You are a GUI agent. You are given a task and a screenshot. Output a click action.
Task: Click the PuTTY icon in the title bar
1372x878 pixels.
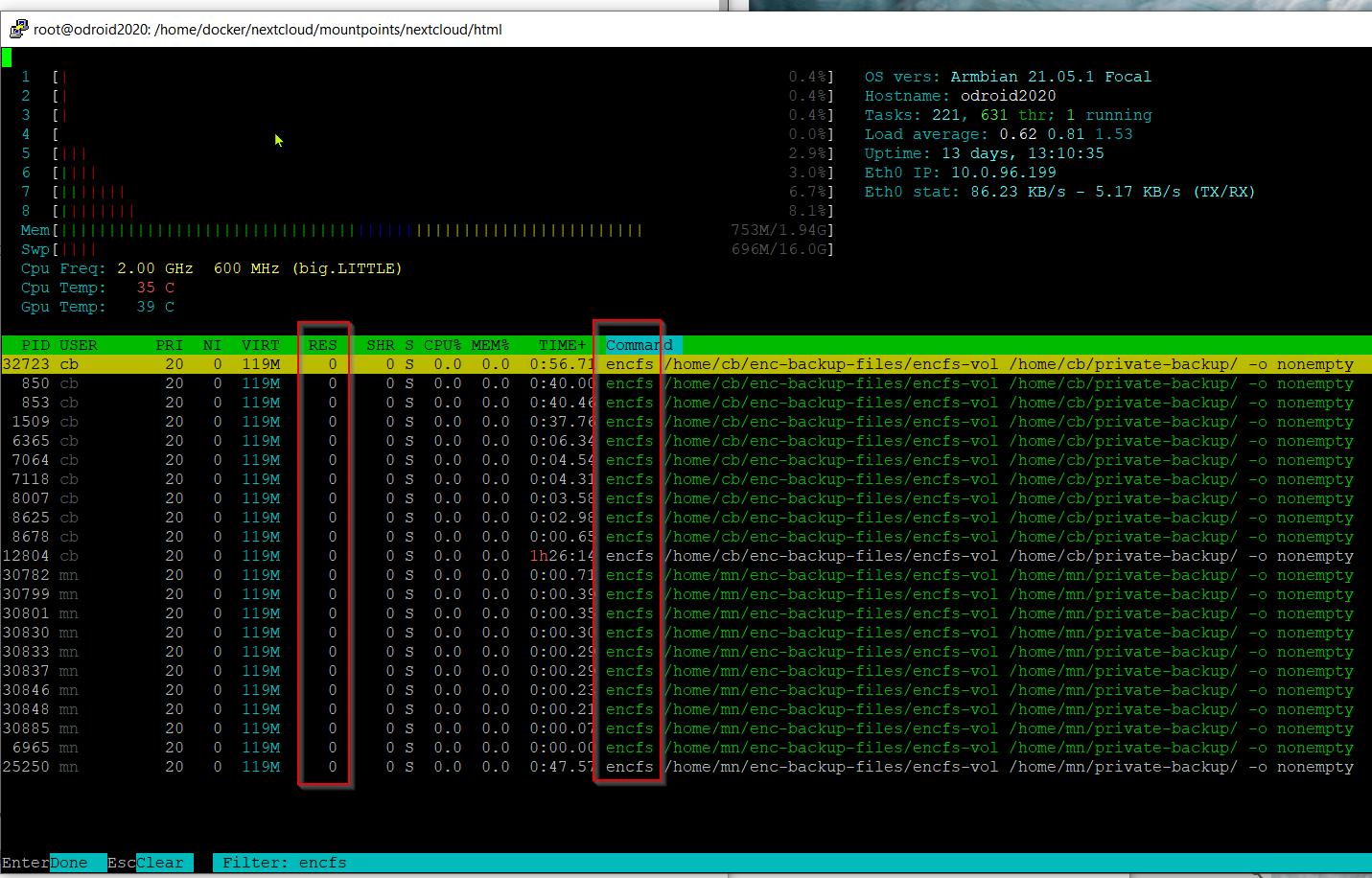(x=18, y=29)
